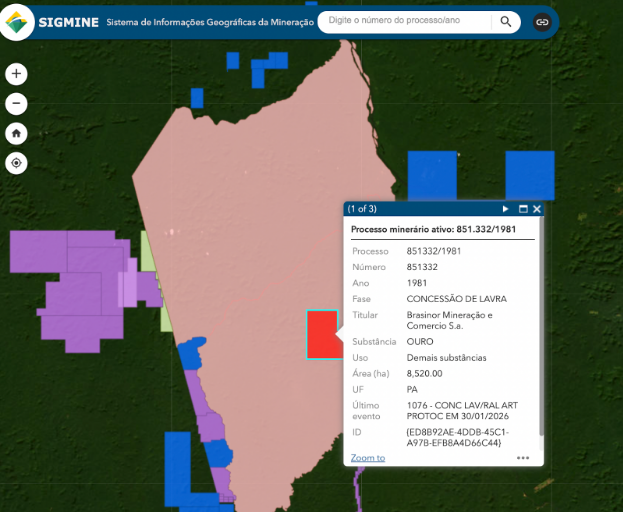
Task: Show next feature in popup
Action: [506, 209]
